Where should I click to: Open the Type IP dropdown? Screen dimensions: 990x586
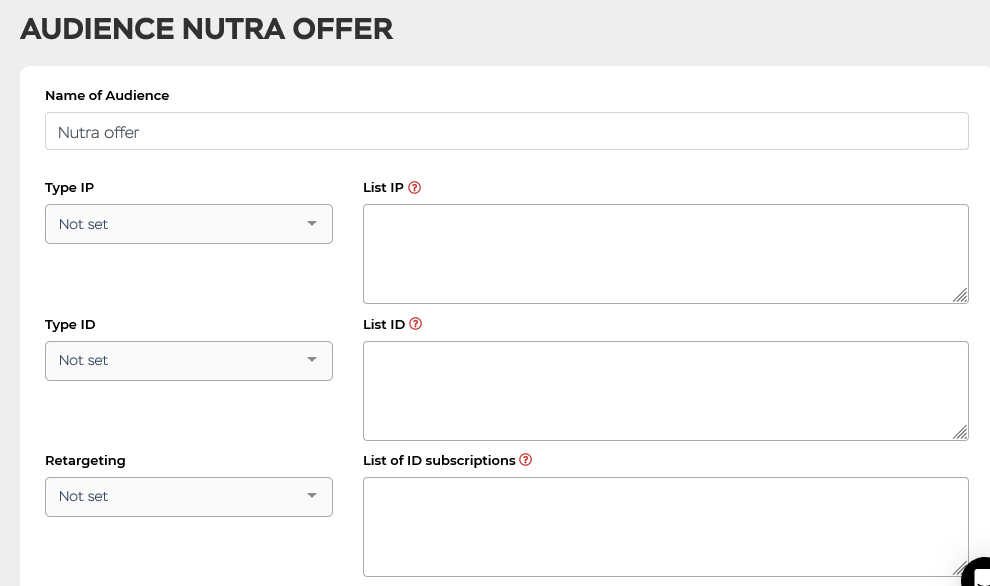point(189,224)
